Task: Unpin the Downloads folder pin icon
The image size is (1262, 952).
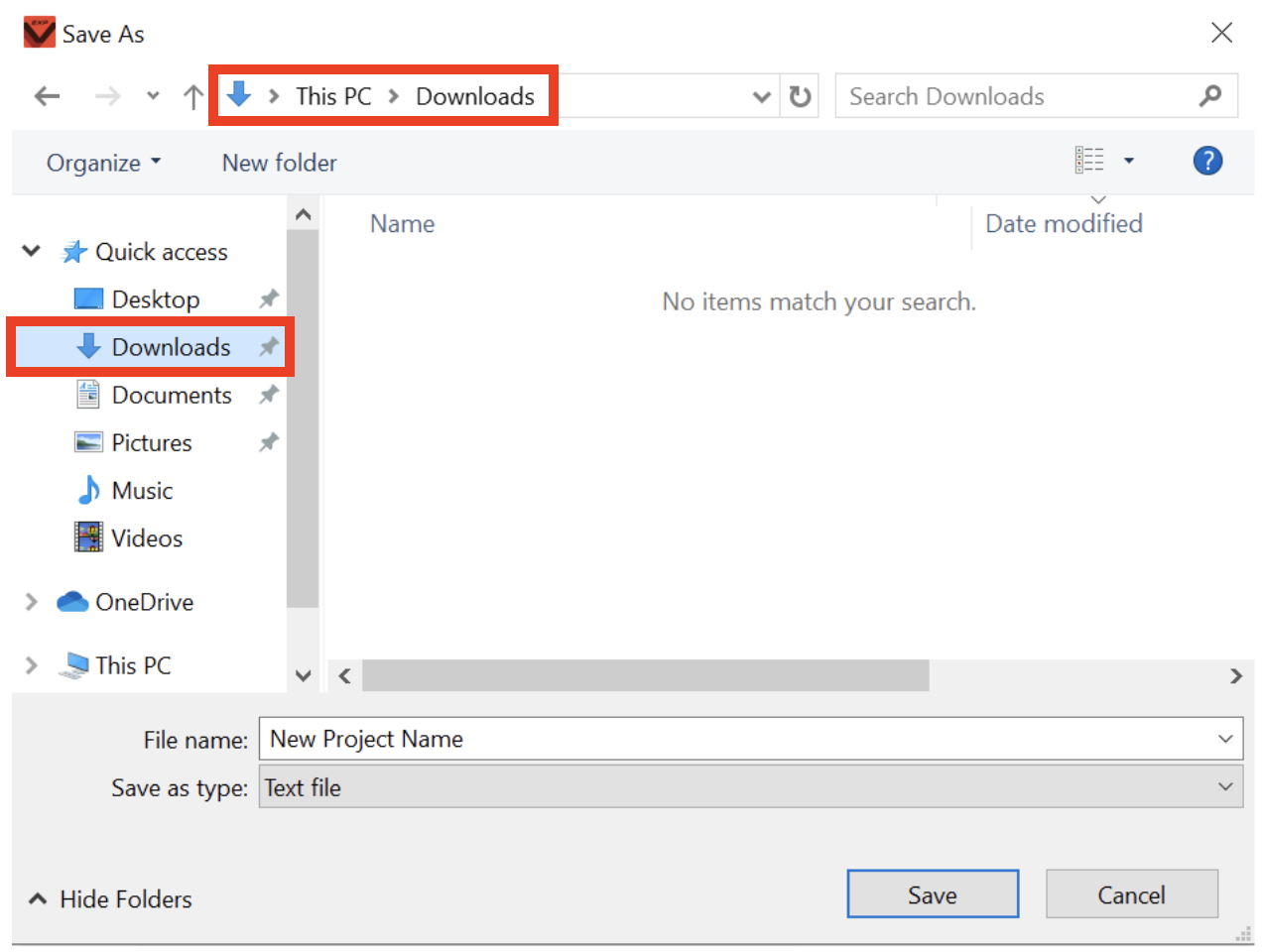Action: pos(268,347)
